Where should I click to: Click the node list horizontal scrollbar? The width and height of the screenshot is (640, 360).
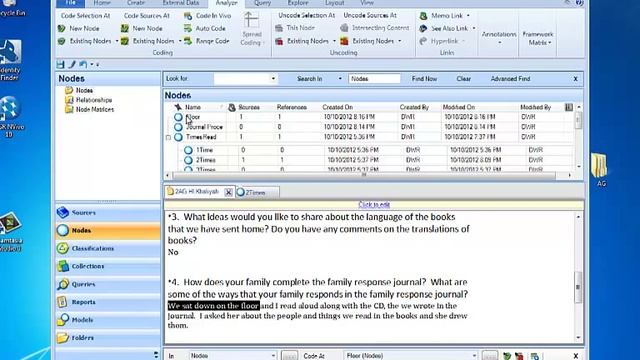(364, 176)
